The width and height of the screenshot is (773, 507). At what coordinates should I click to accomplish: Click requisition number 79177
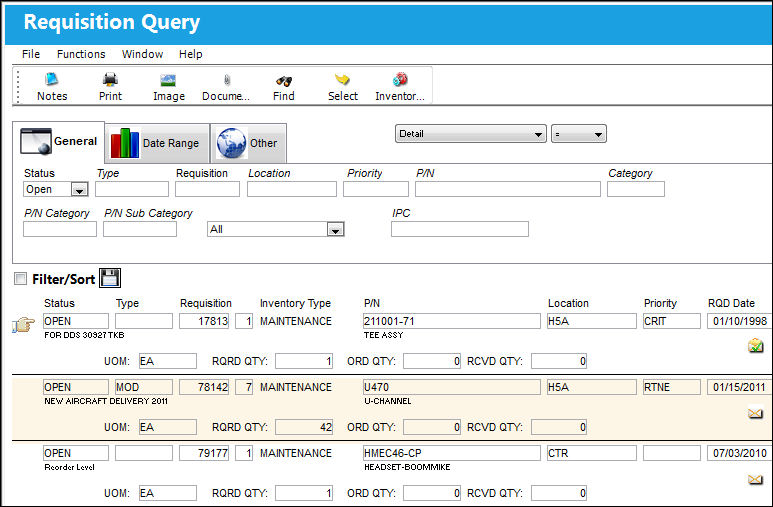click(204, 453)
